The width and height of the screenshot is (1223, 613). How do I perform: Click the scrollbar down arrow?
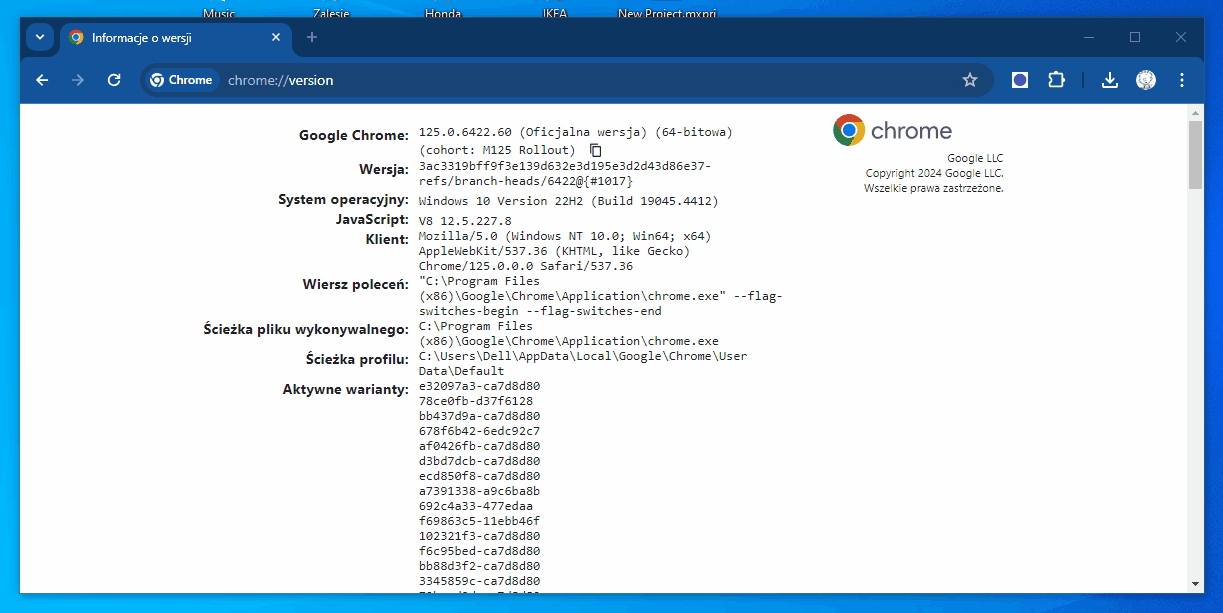point(1195,583)
